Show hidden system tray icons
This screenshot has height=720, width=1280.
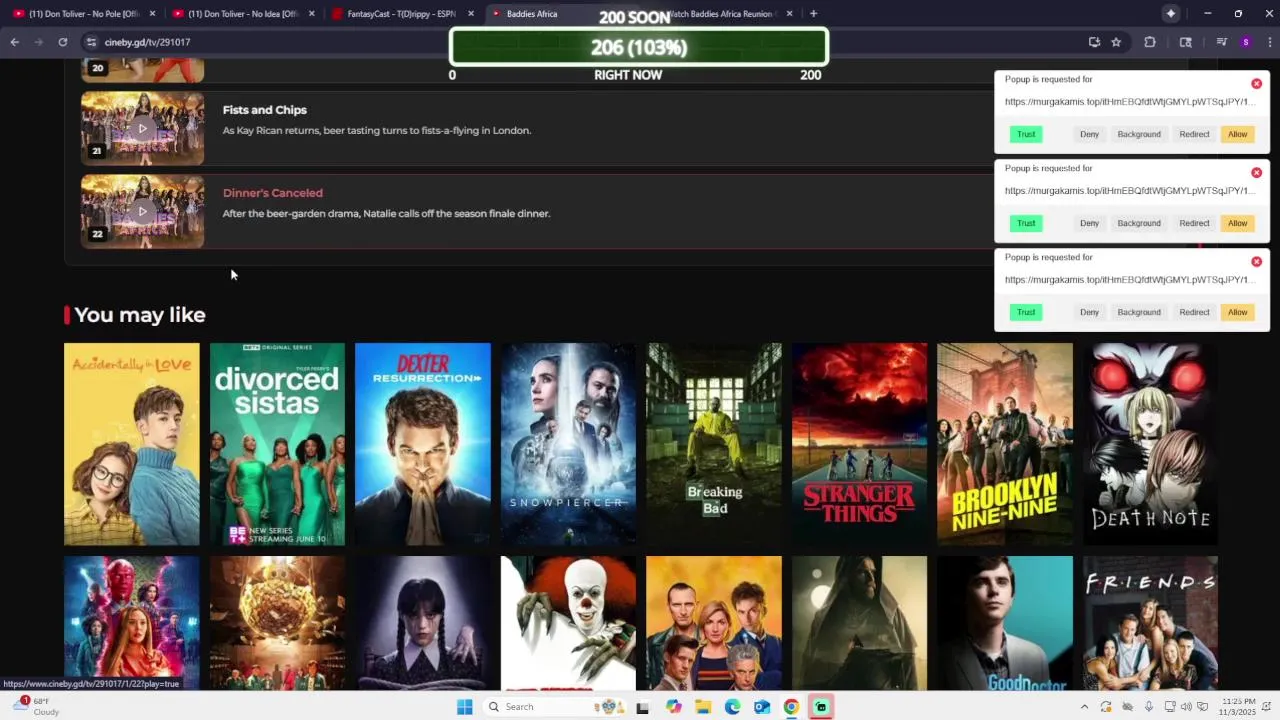pyautogui.click(x=1084, y=707)
